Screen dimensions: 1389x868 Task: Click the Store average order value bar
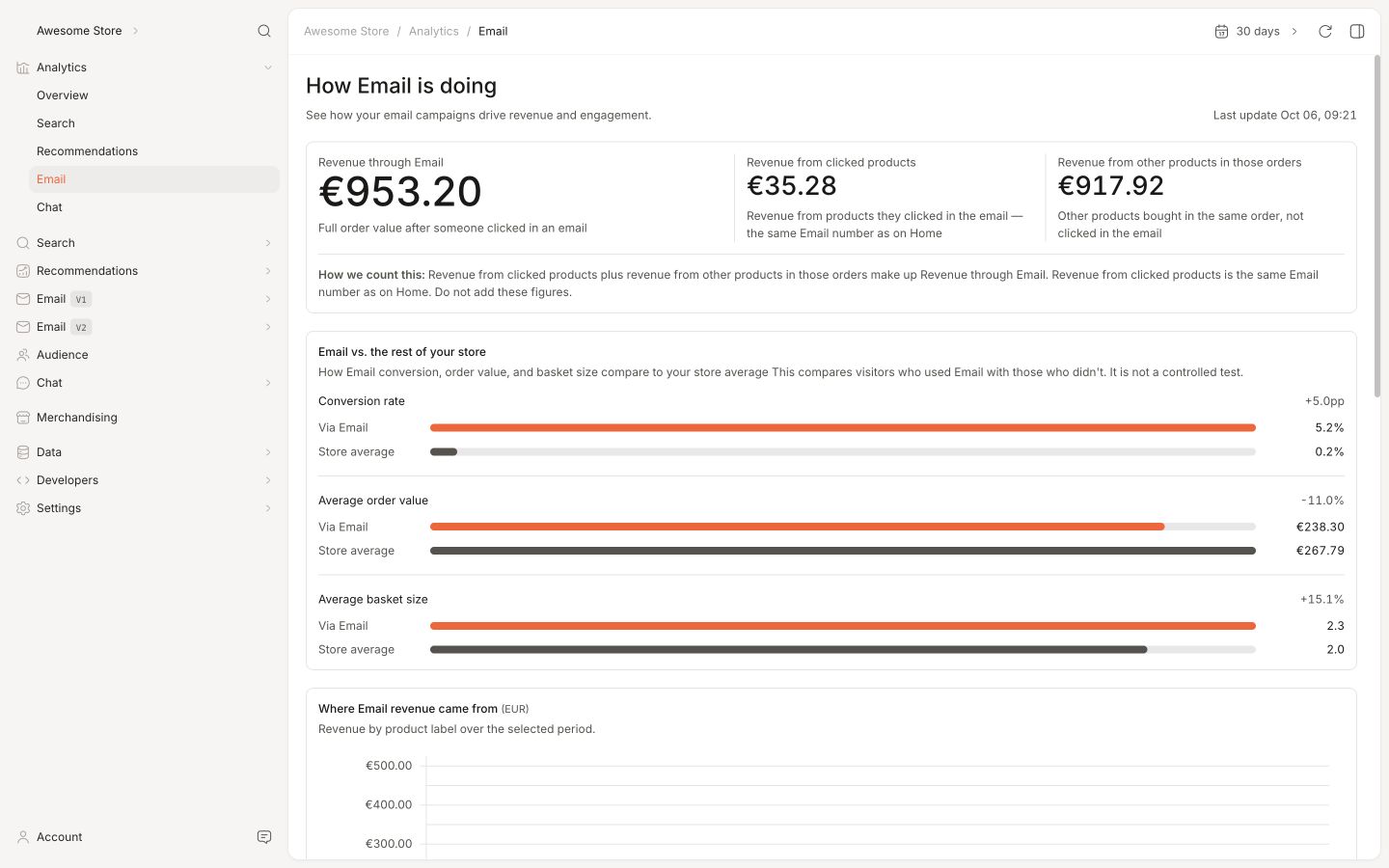click(843, 551)
